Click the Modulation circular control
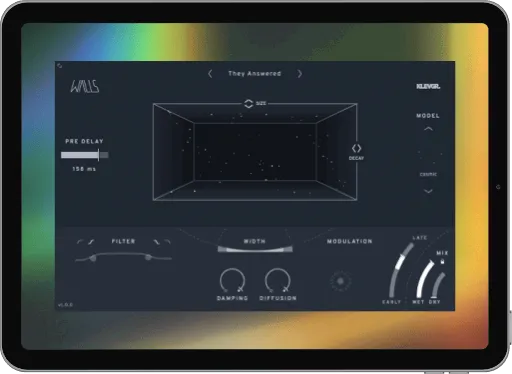The height and width of the screenshot is (374, 512). (x=341, y=281)
